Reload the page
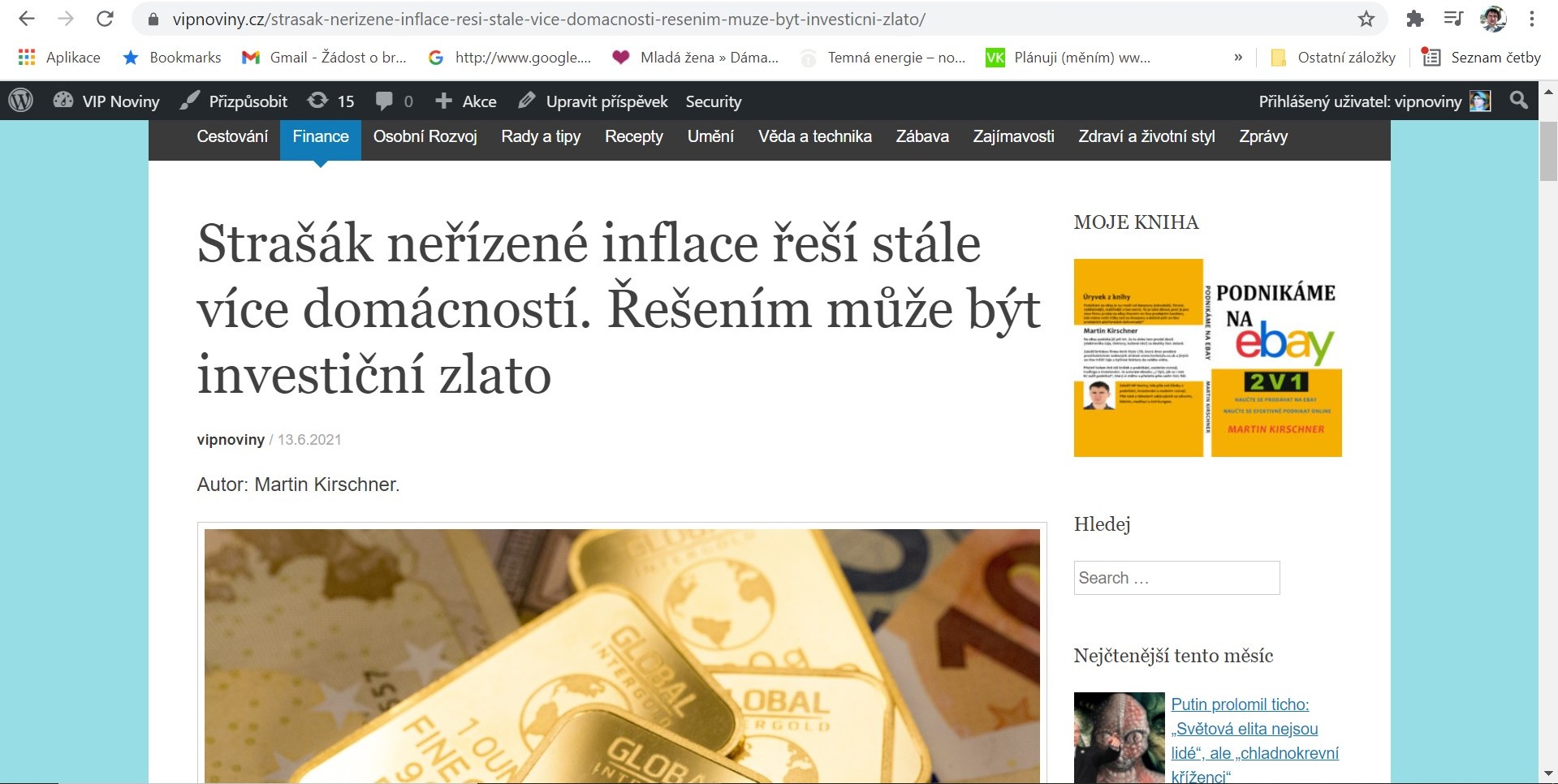The width and height of the screenshot is (1558, 784). tap(105, 19)
